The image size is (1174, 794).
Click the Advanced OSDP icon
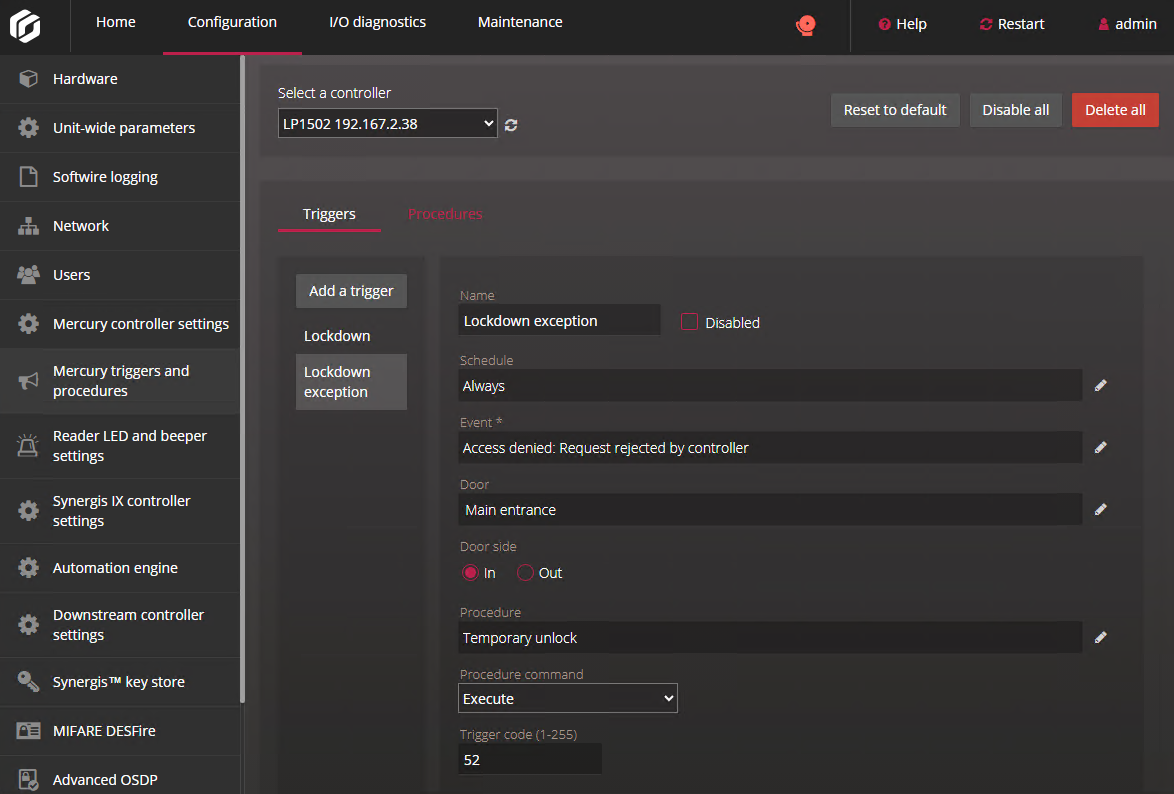28,780
